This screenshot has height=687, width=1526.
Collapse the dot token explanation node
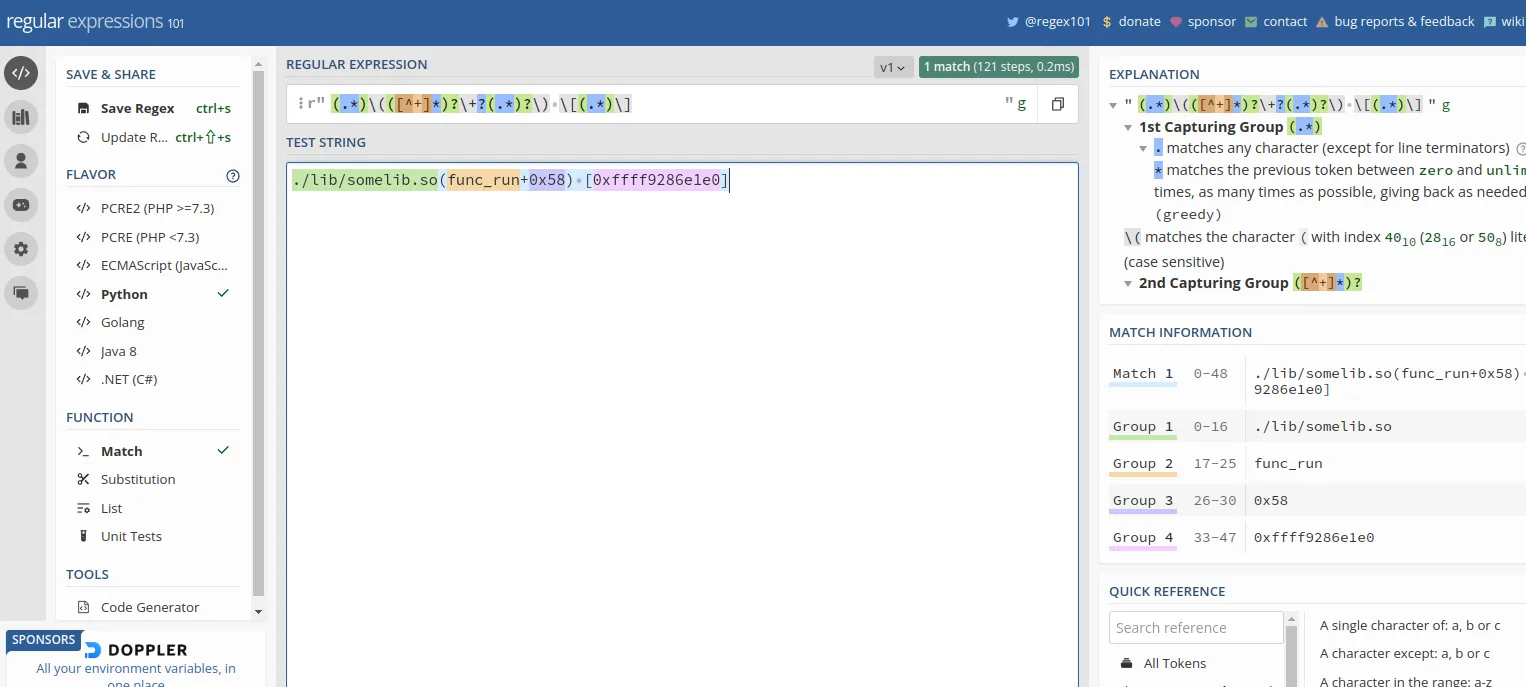click(1144, 148)
